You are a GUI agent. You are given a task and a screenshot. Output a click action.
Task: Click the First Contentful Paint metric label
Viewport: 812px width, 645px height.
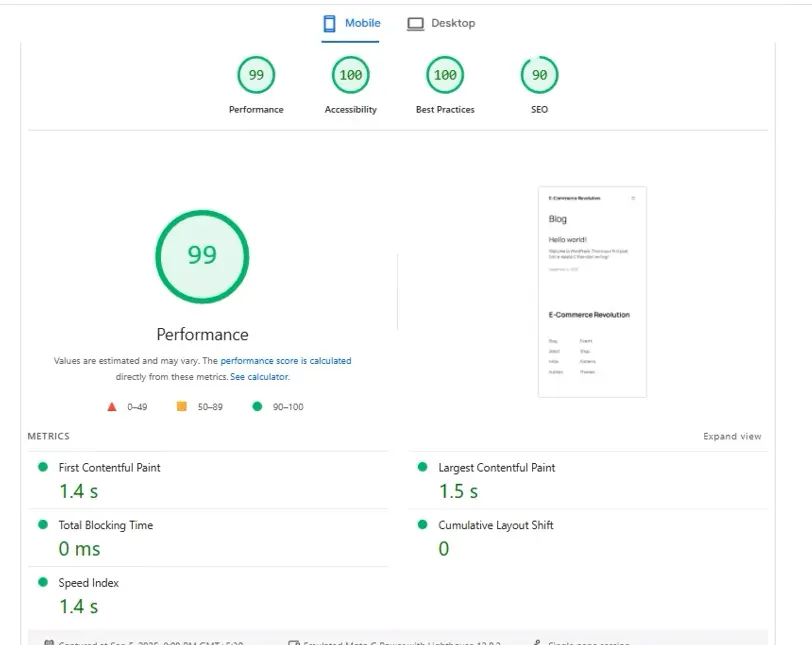coord(109,467)
